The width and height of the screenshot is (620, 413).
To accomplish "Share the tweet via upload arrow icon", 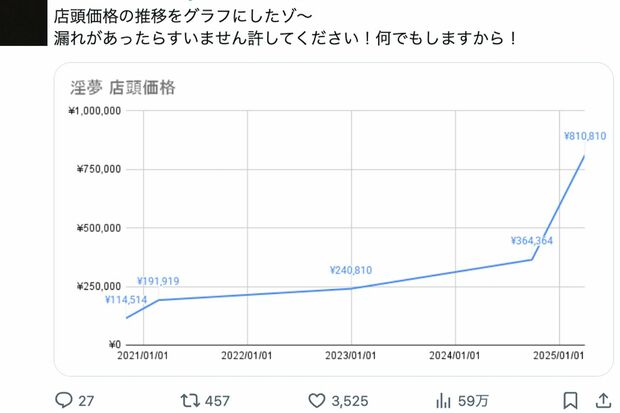I will point(605,400).
